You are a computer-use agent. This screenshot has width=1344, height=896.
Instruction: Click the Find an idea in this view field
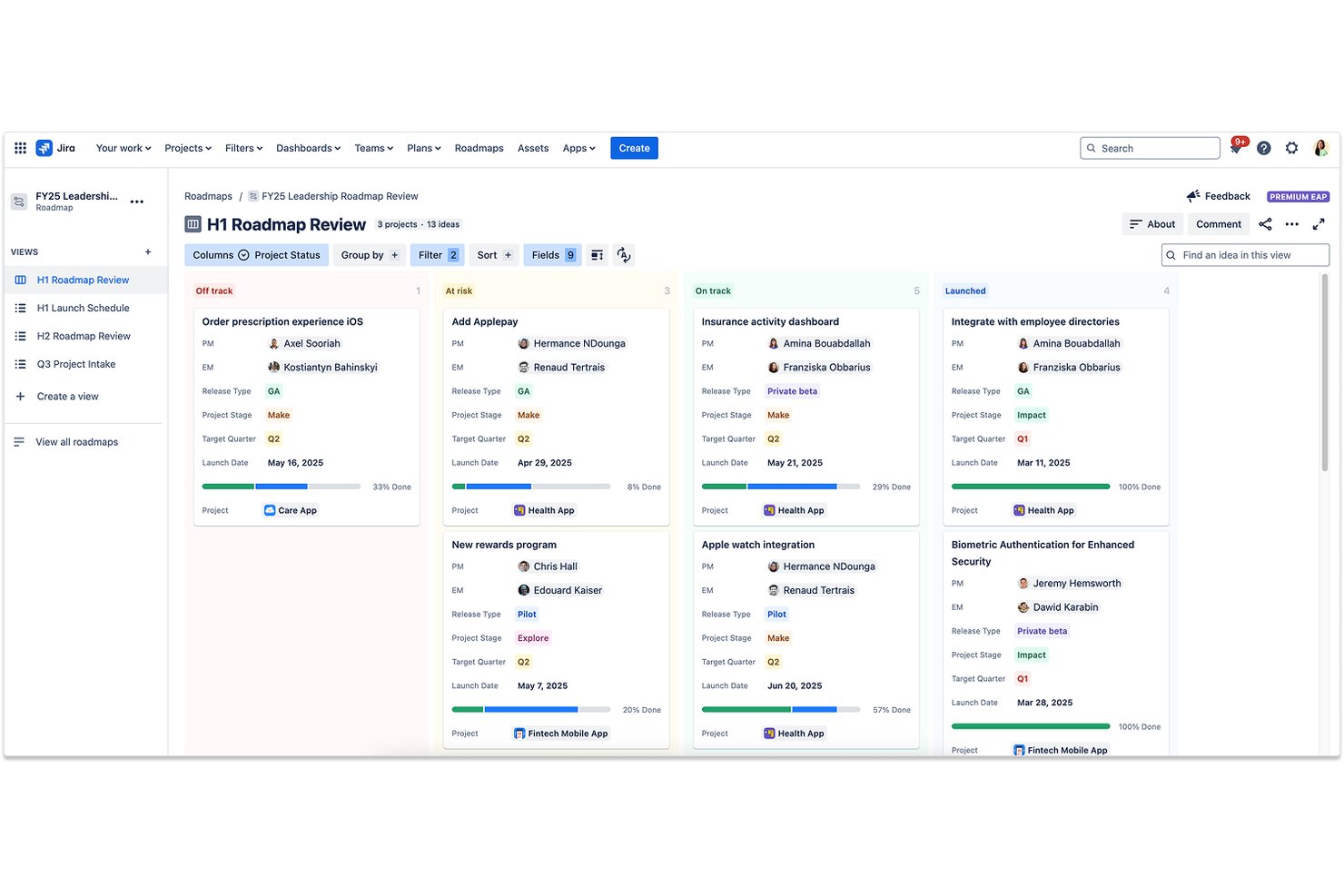click(1245, 255)
